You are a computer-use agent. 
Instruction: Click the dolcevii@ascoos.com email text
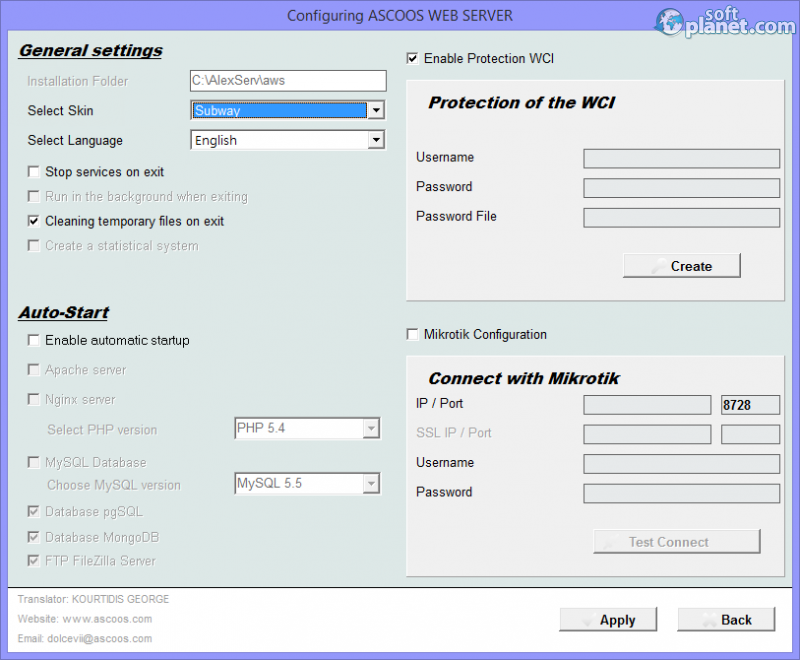point(99,639)
